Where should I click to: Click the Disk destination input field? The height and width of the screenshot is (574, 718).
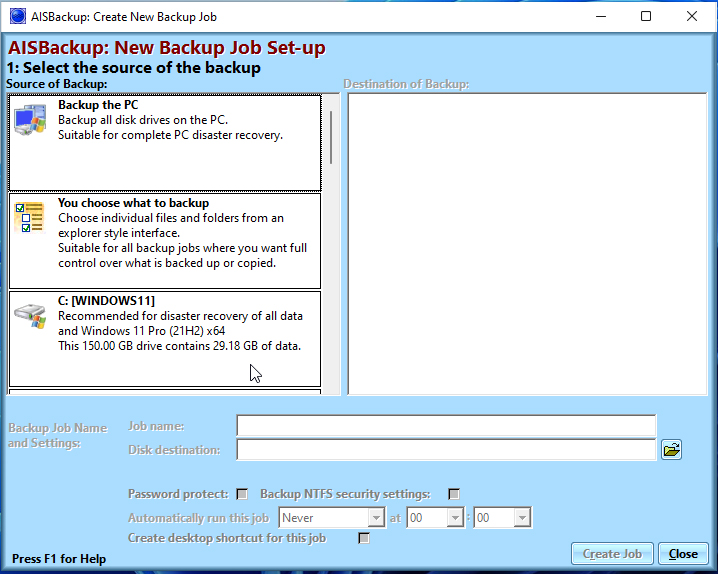click(446, 450)
